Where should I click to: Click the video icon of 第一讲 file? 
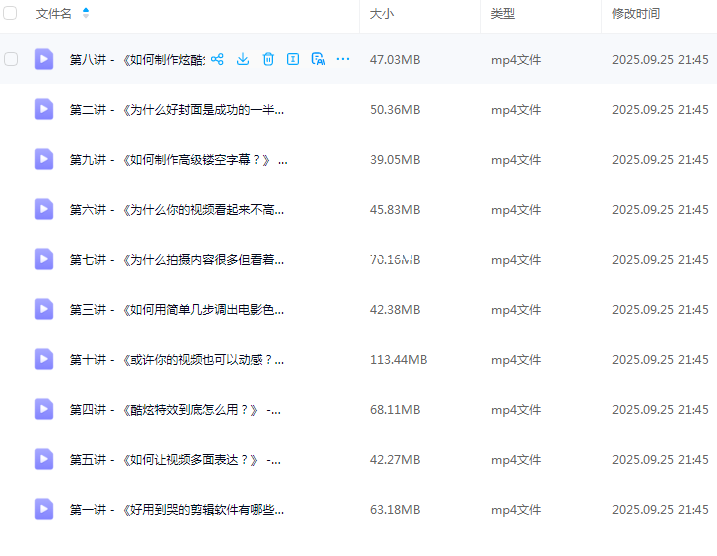coord(44,509)
